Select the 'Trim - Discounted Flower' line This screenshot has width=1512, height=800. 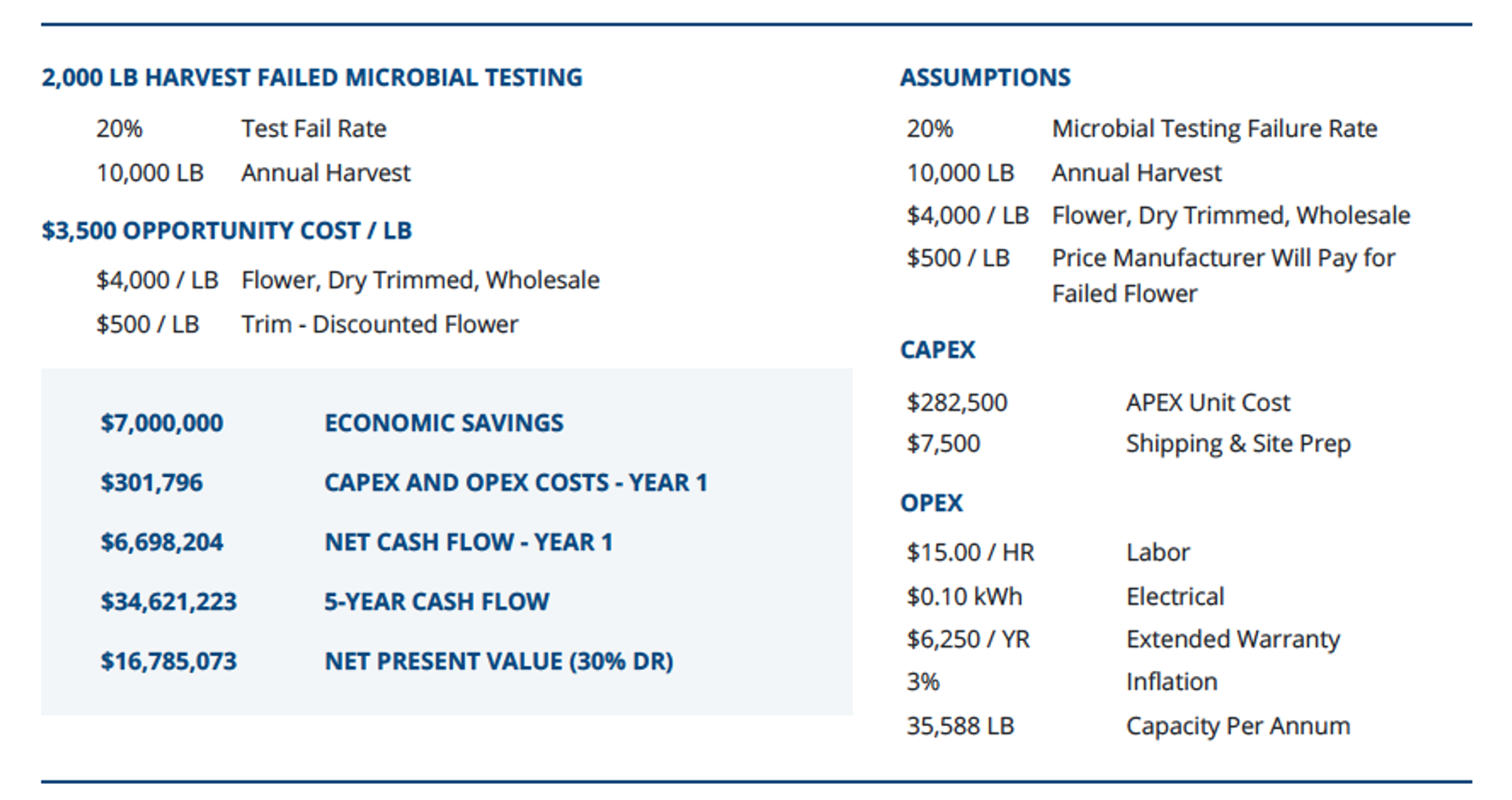[x=379, y=324]
